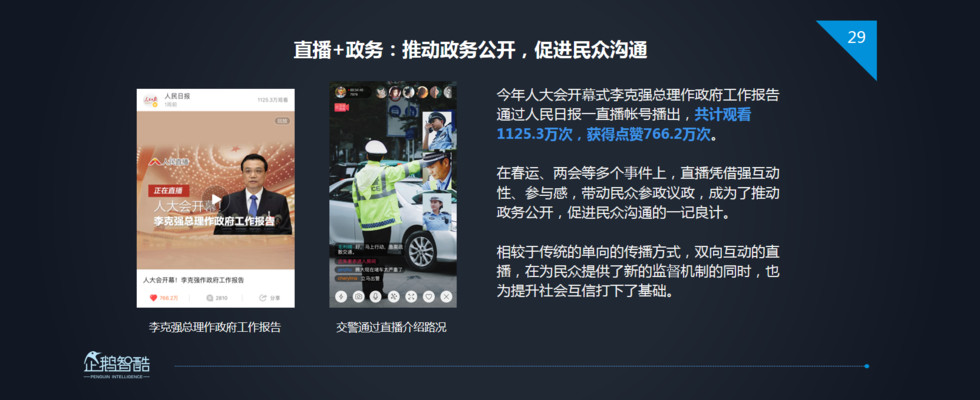Click the 正在直播 red label
Viewport: 980px width, 400px height.
[168, 190]
